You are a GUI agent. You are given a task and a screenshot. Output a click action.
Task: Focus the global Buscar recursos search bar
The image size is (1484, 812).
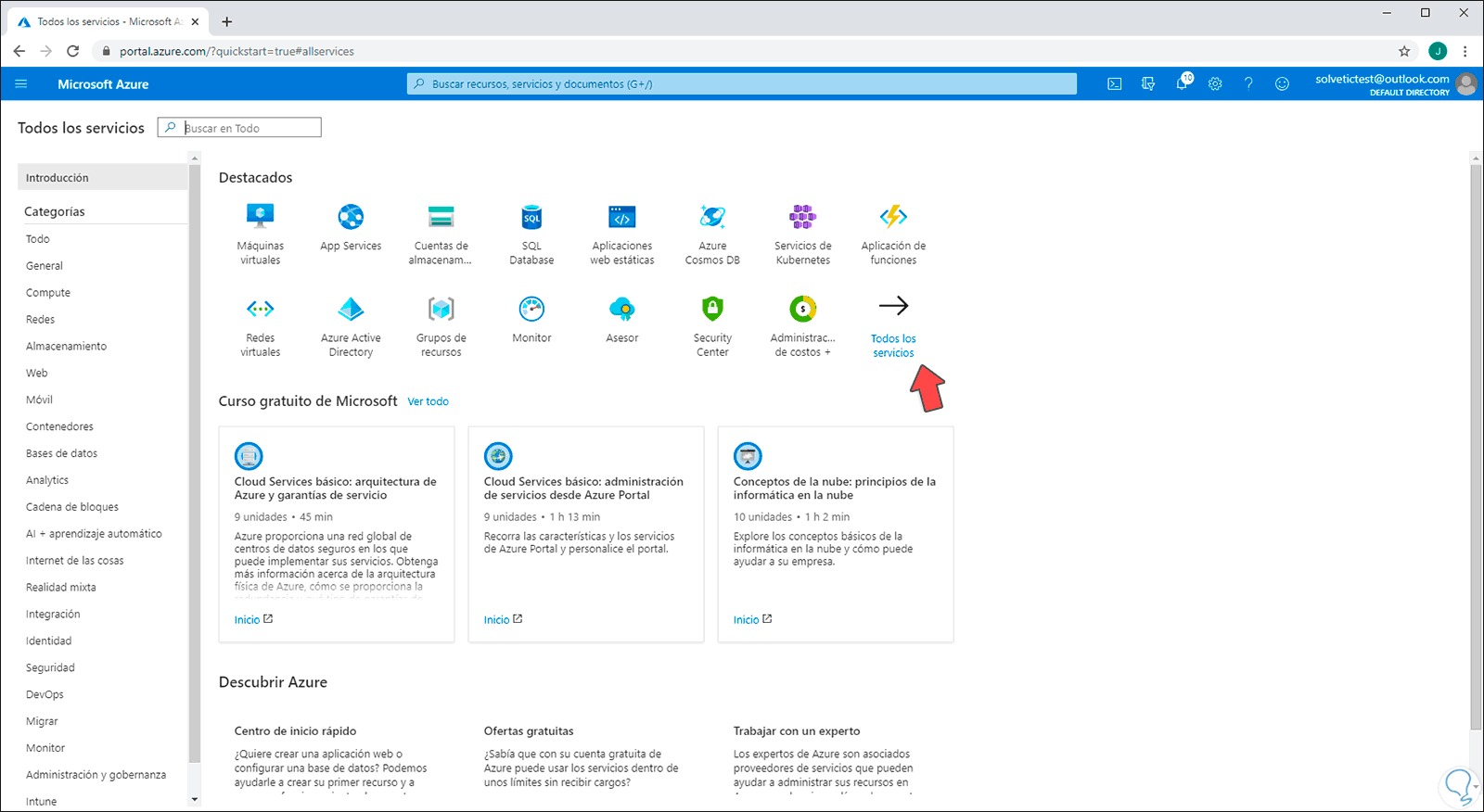(742, 84)
